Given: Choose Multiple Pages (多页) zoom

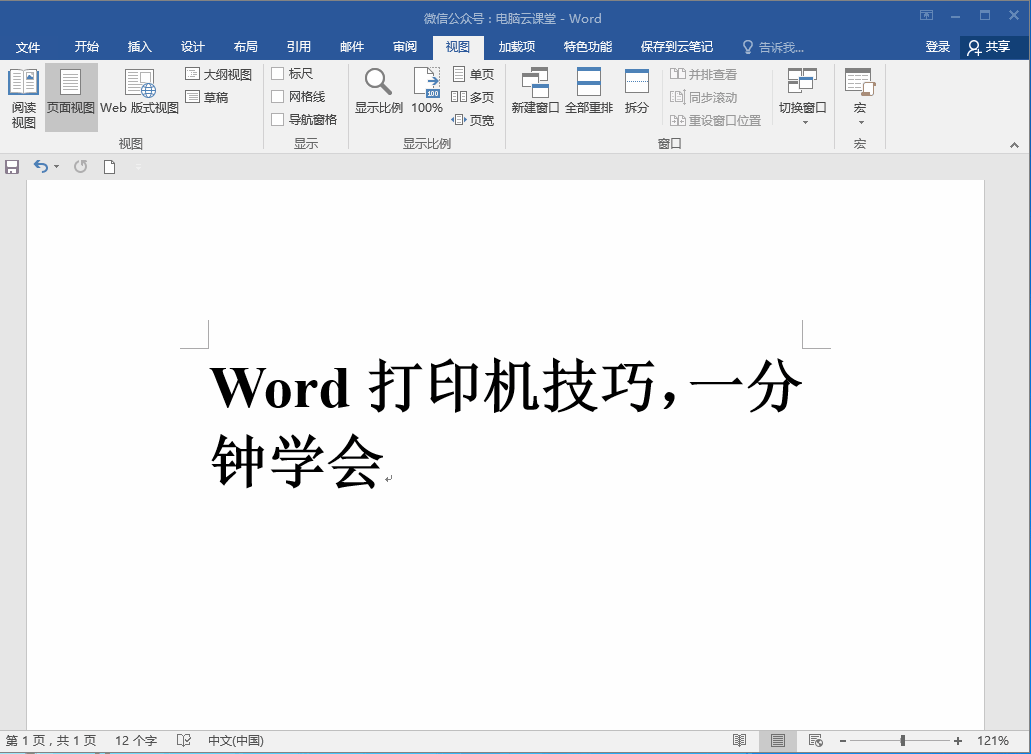Looking at the screenshot, I should [x=473, y=97].
